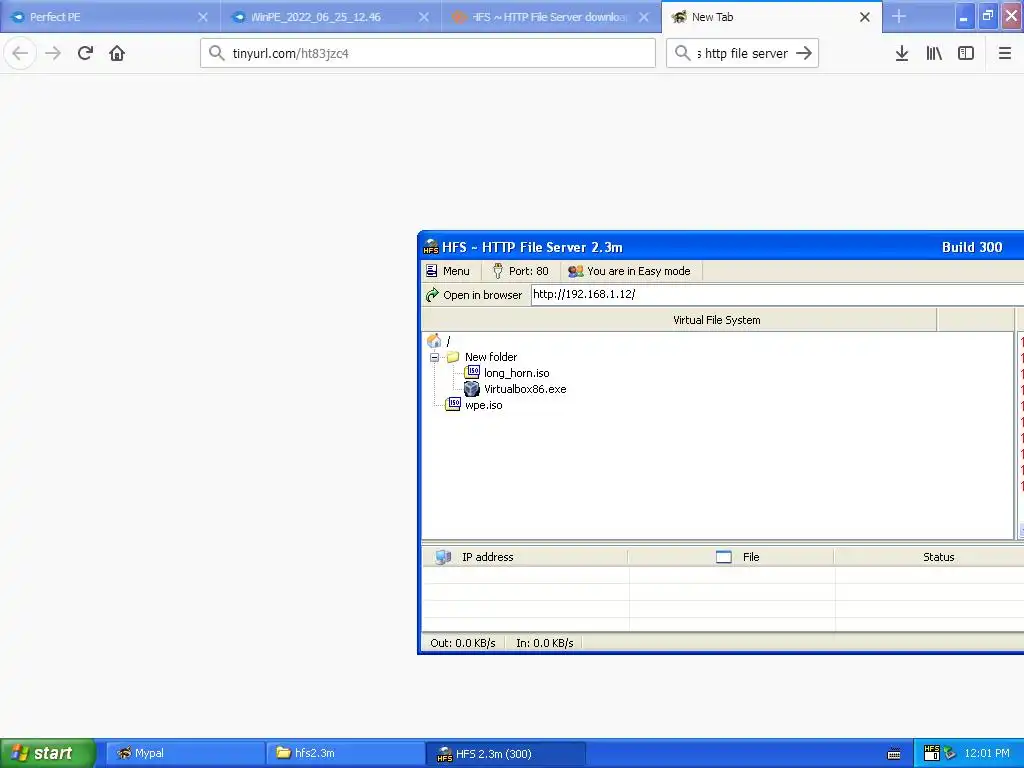This screenshot has width=1024, height=768.
Task: Go back with the browser back arrow
Action: pos(20,54)
